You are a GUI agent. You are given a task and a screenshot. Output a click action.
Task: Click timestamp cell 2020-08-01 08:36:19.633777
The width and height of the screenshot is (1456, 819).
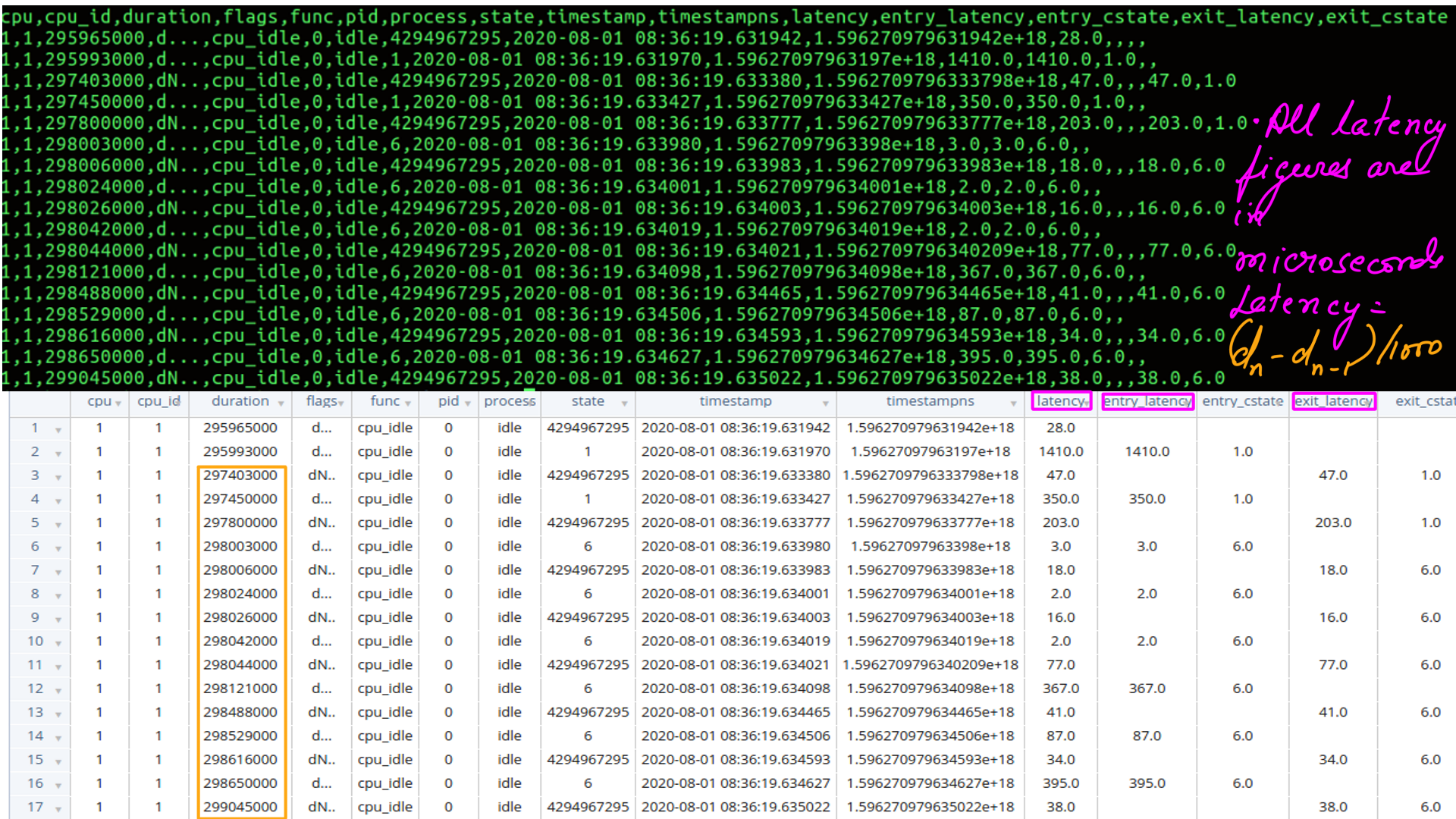(736, 522)
